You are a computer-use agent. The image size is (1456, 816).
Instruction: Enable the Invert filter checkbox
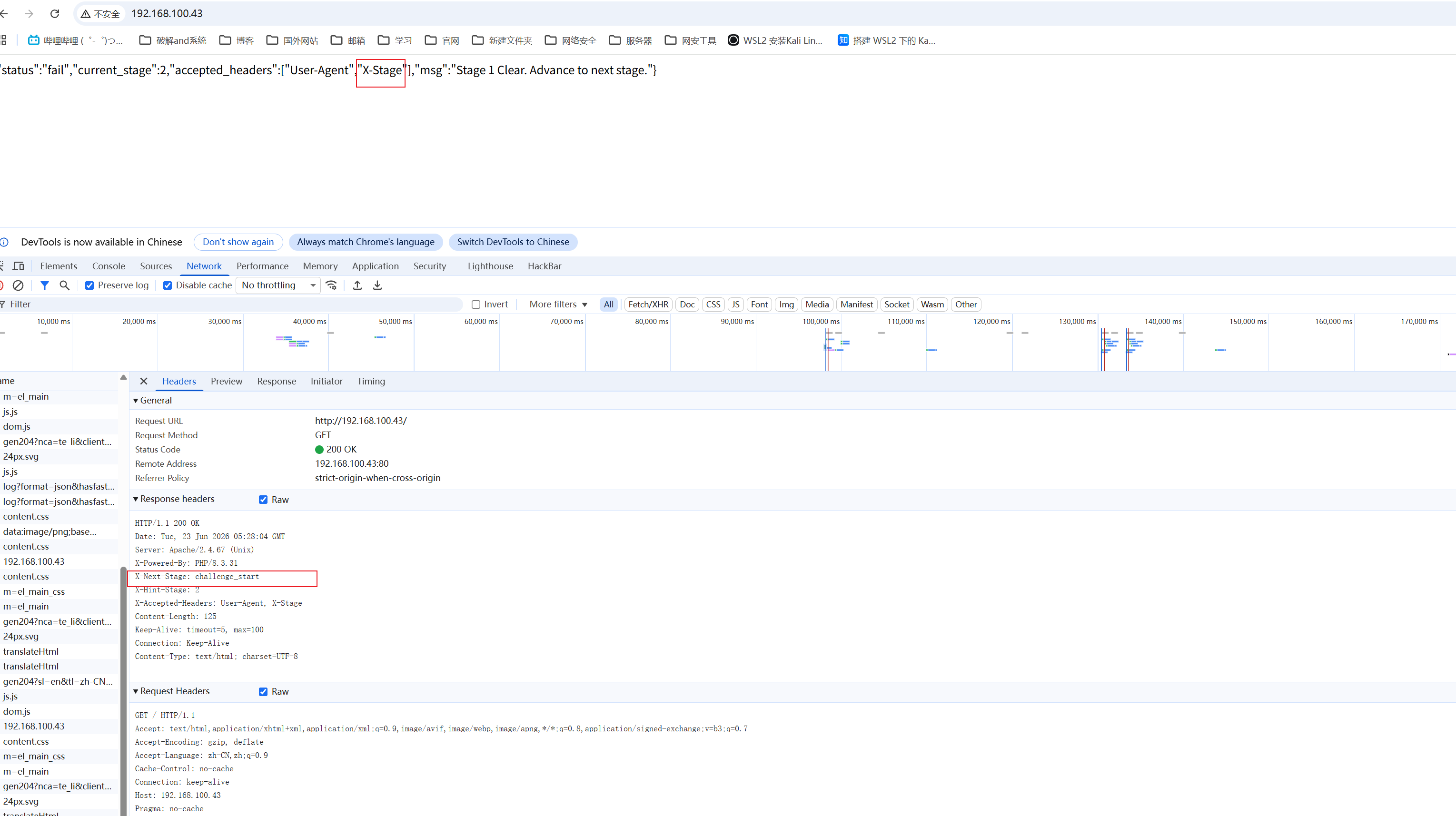pos(476,305)
